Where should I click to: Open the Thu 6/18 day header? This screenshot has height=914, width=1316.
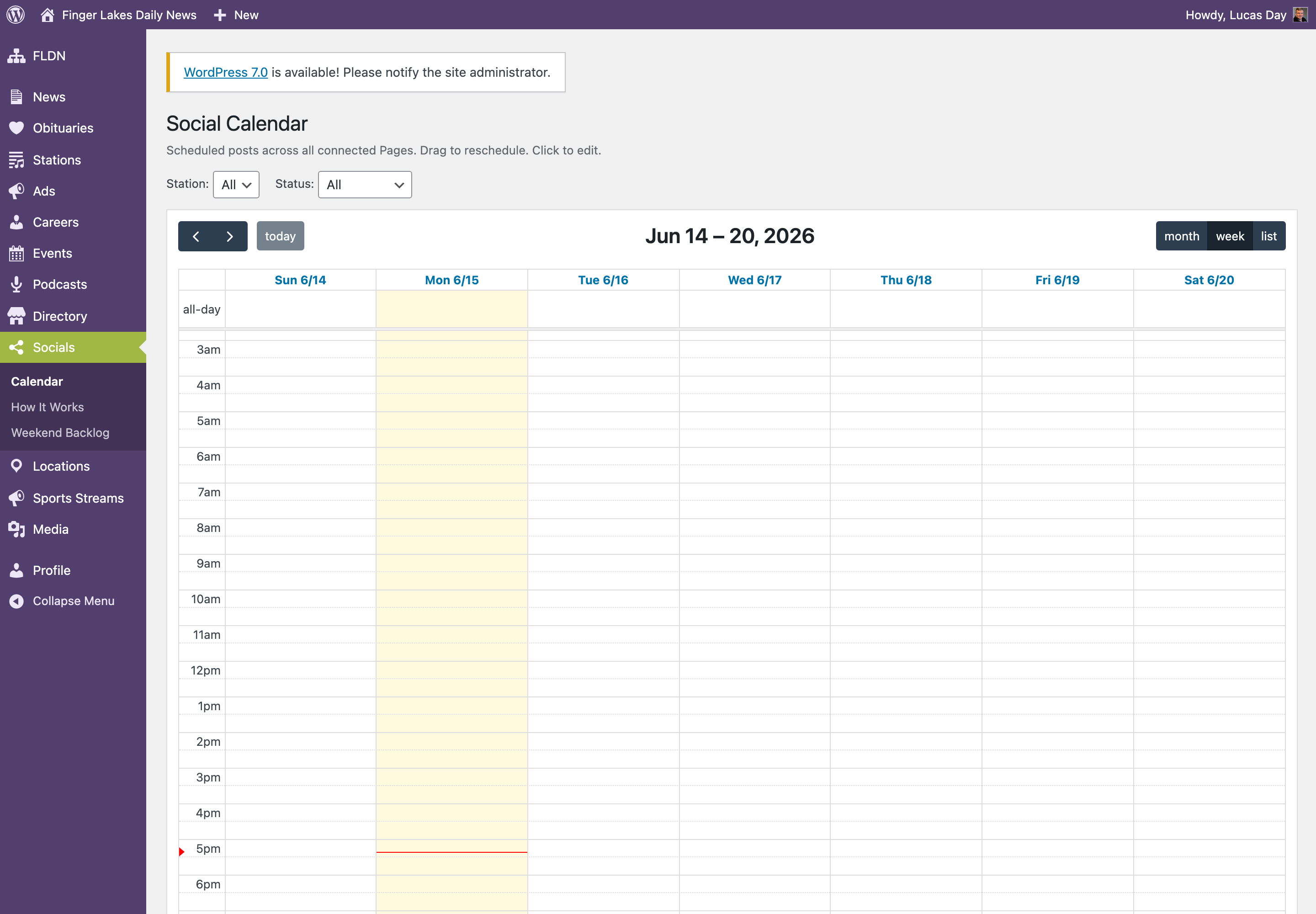[906, 280]
